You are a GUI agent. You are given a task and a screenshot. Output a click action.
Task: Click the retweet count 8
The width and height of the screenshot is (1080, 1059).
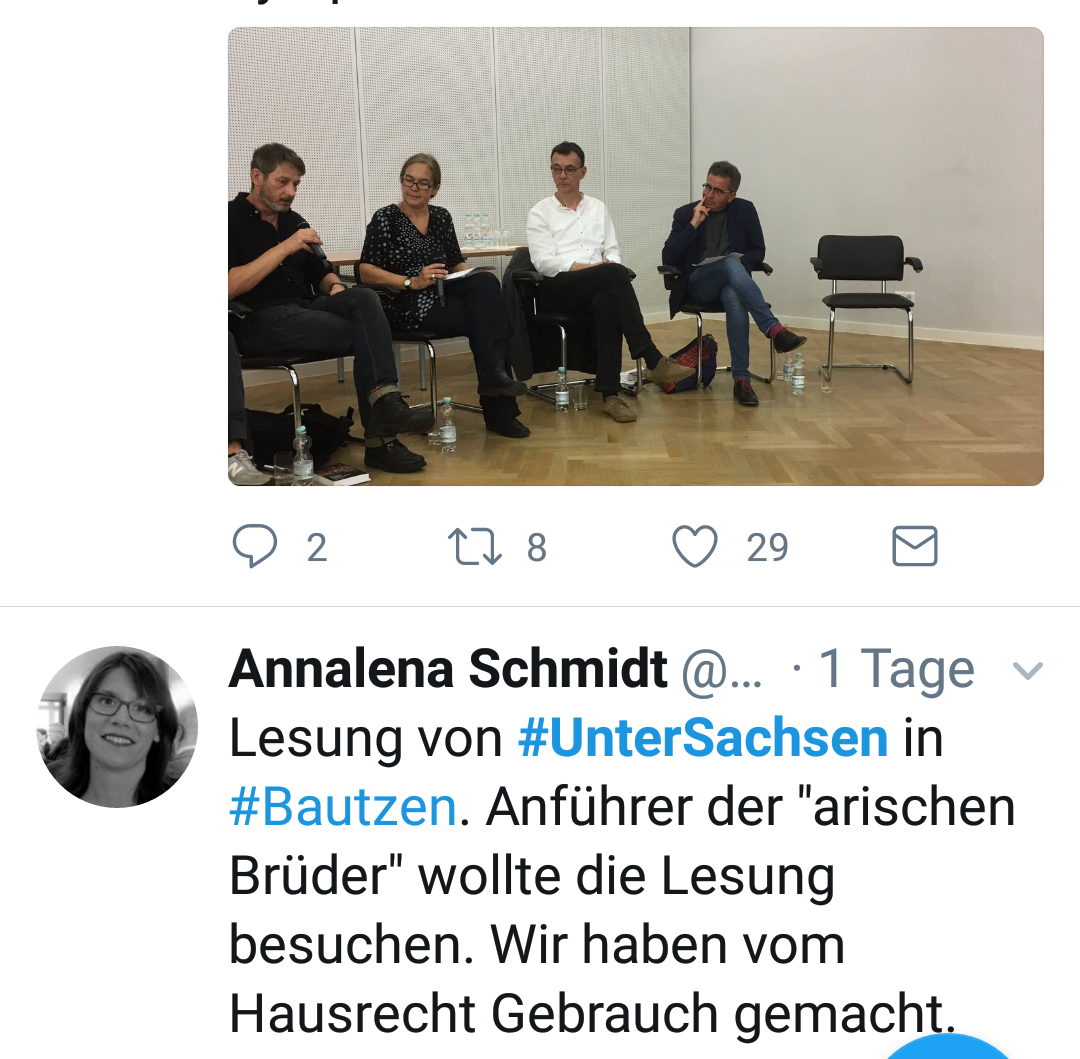pyautogui.click(x=537, y=548)
